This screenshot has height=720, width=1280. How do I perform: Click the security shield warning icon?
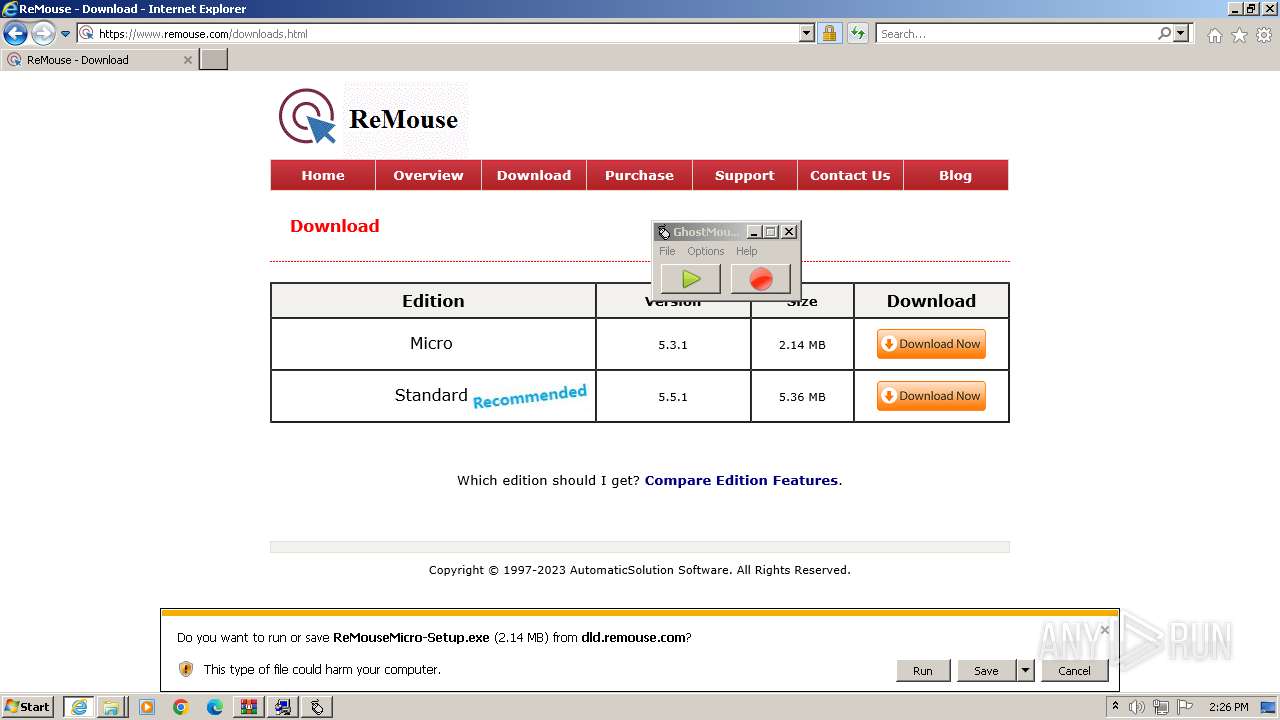pos(186,669)
